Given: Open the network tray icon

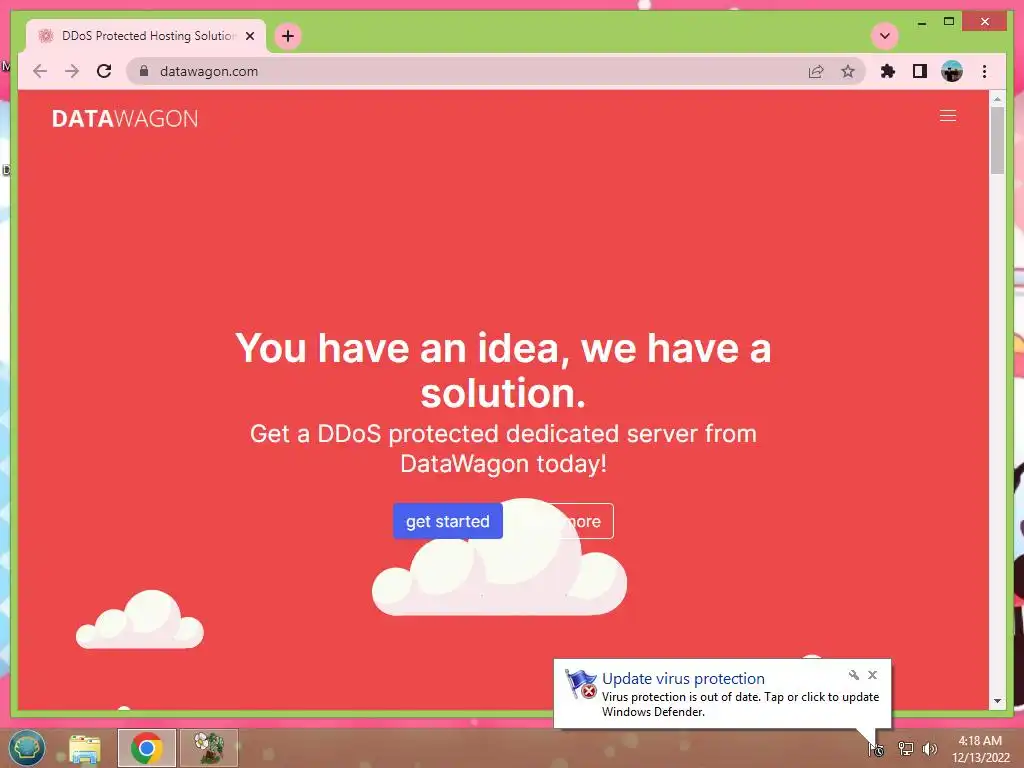Looking at the screenshot, I should click(905, 749).
